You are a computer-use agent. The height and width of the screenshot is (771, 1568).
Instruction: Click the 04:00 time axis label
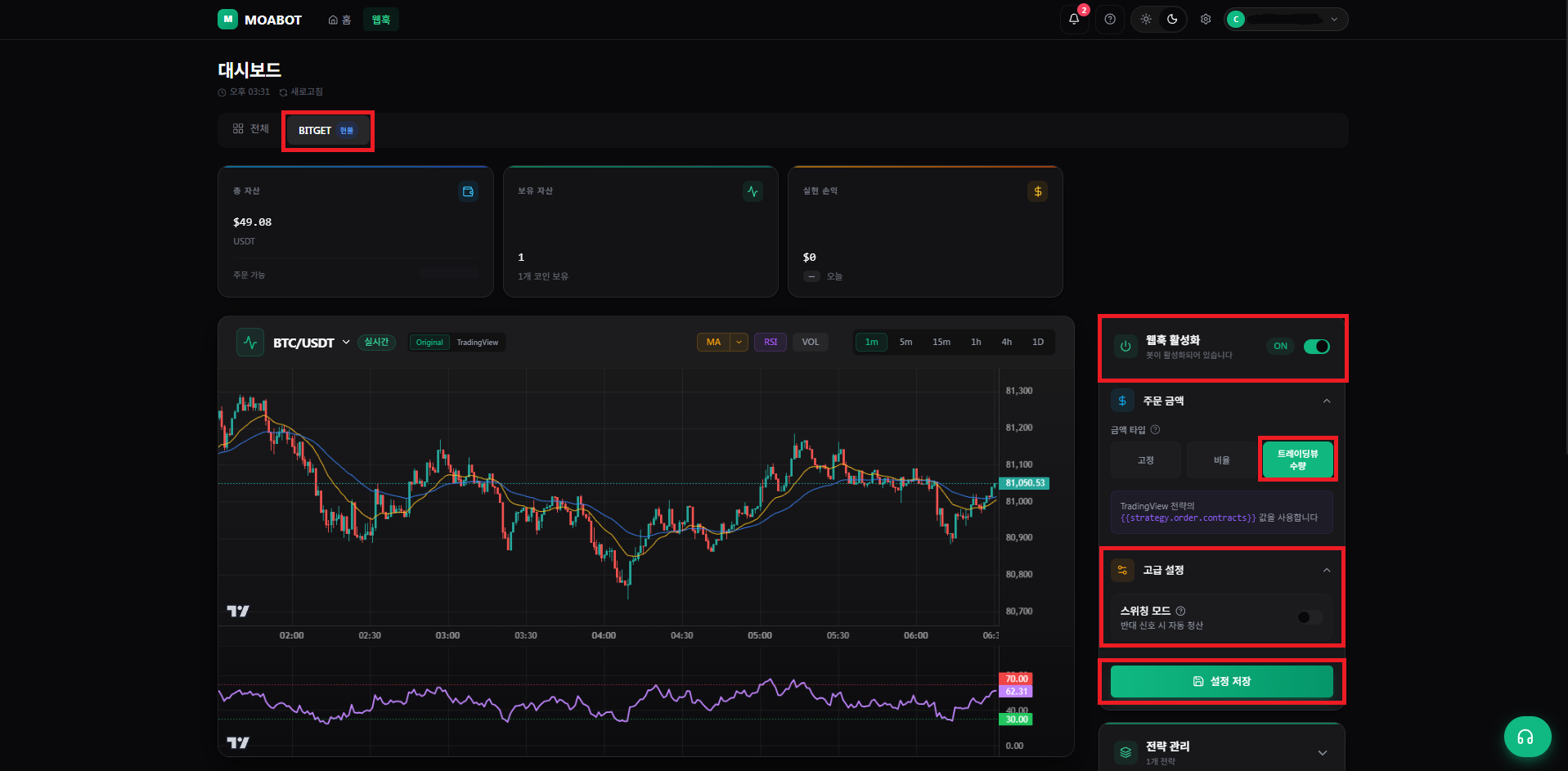(604, 635)
